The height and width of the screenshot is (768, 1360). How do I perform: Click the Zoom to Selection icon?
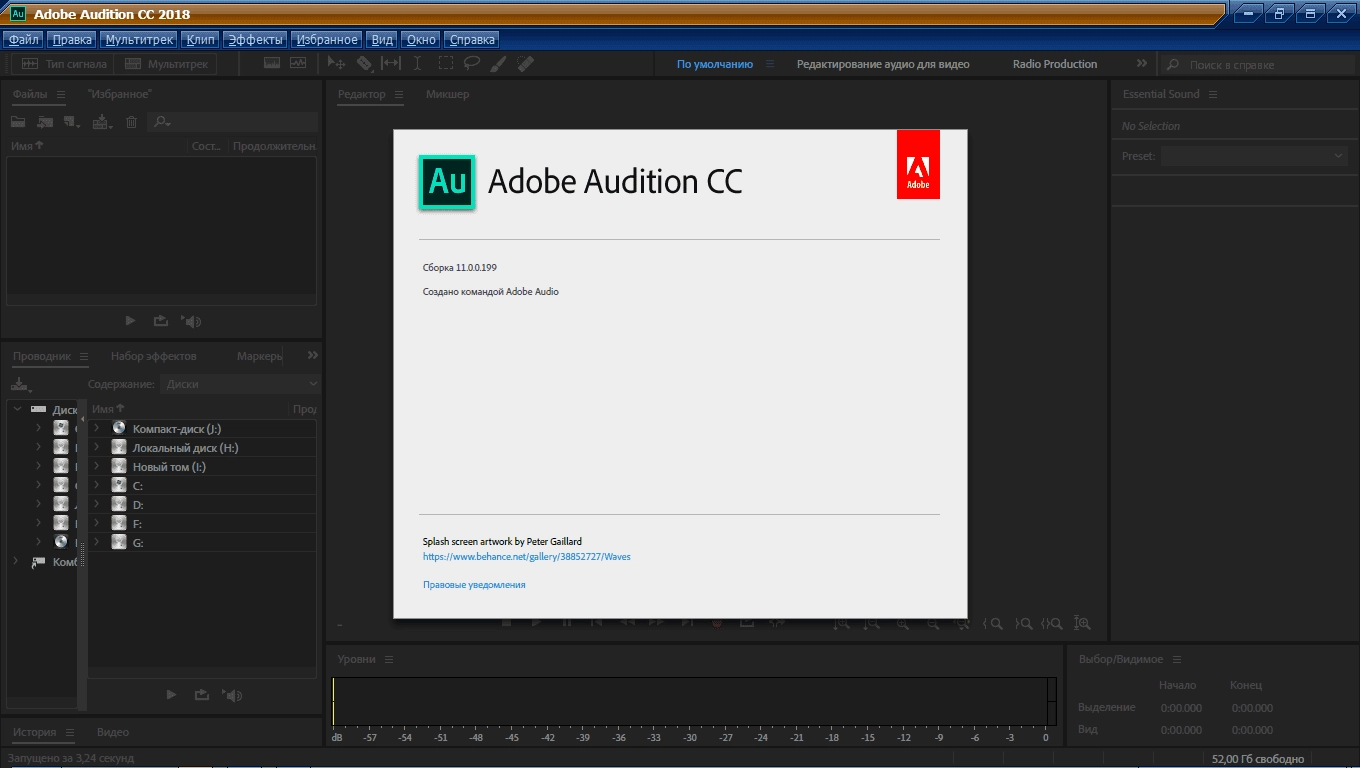1052,623
